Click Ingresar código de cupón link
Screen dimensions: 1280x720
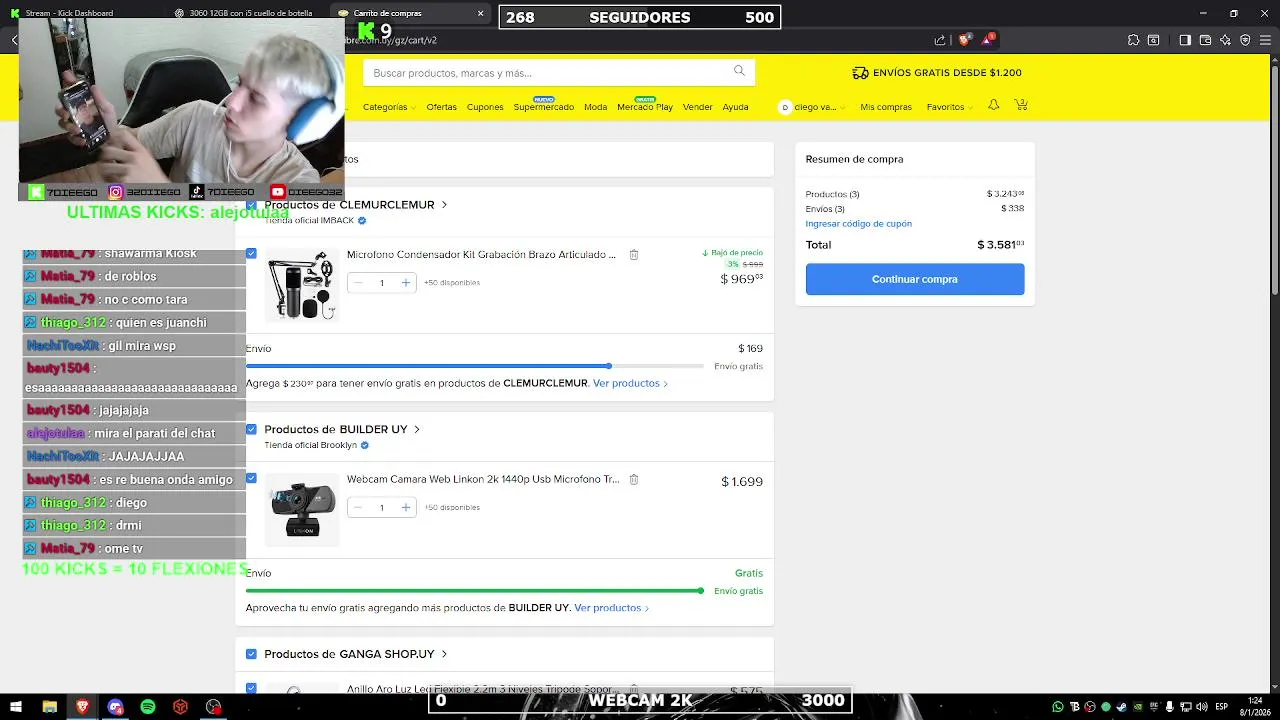[859, 224]
